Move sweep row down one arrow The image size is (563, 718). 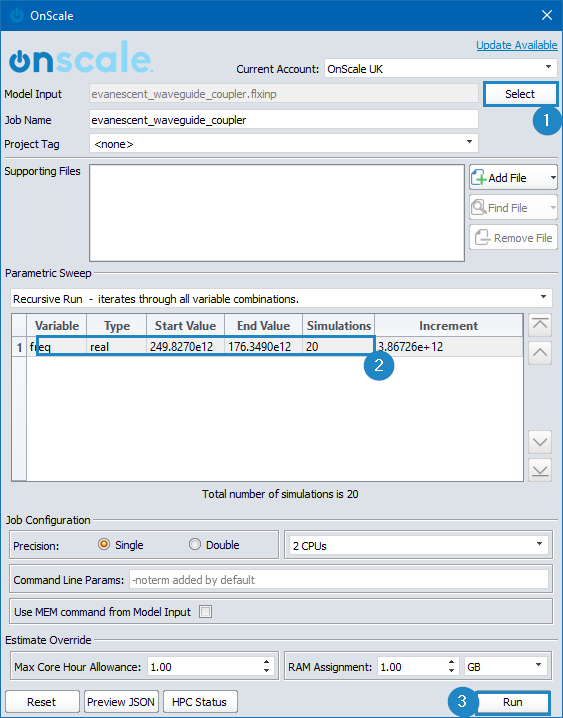pos(540,442)
